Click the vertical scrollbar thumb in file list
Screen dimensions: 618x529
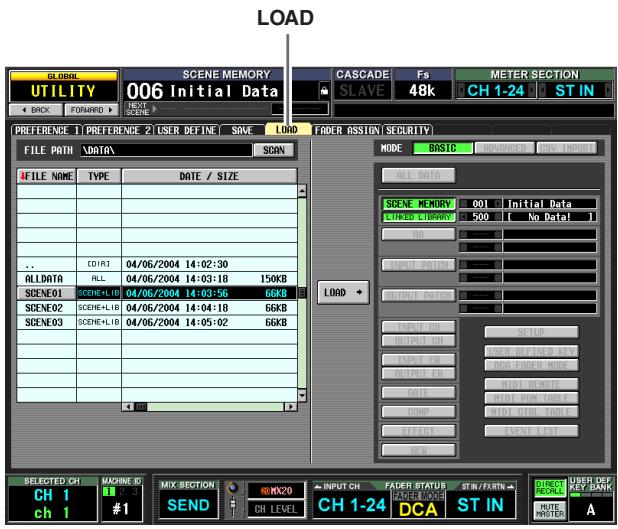[x=302, y=292]
